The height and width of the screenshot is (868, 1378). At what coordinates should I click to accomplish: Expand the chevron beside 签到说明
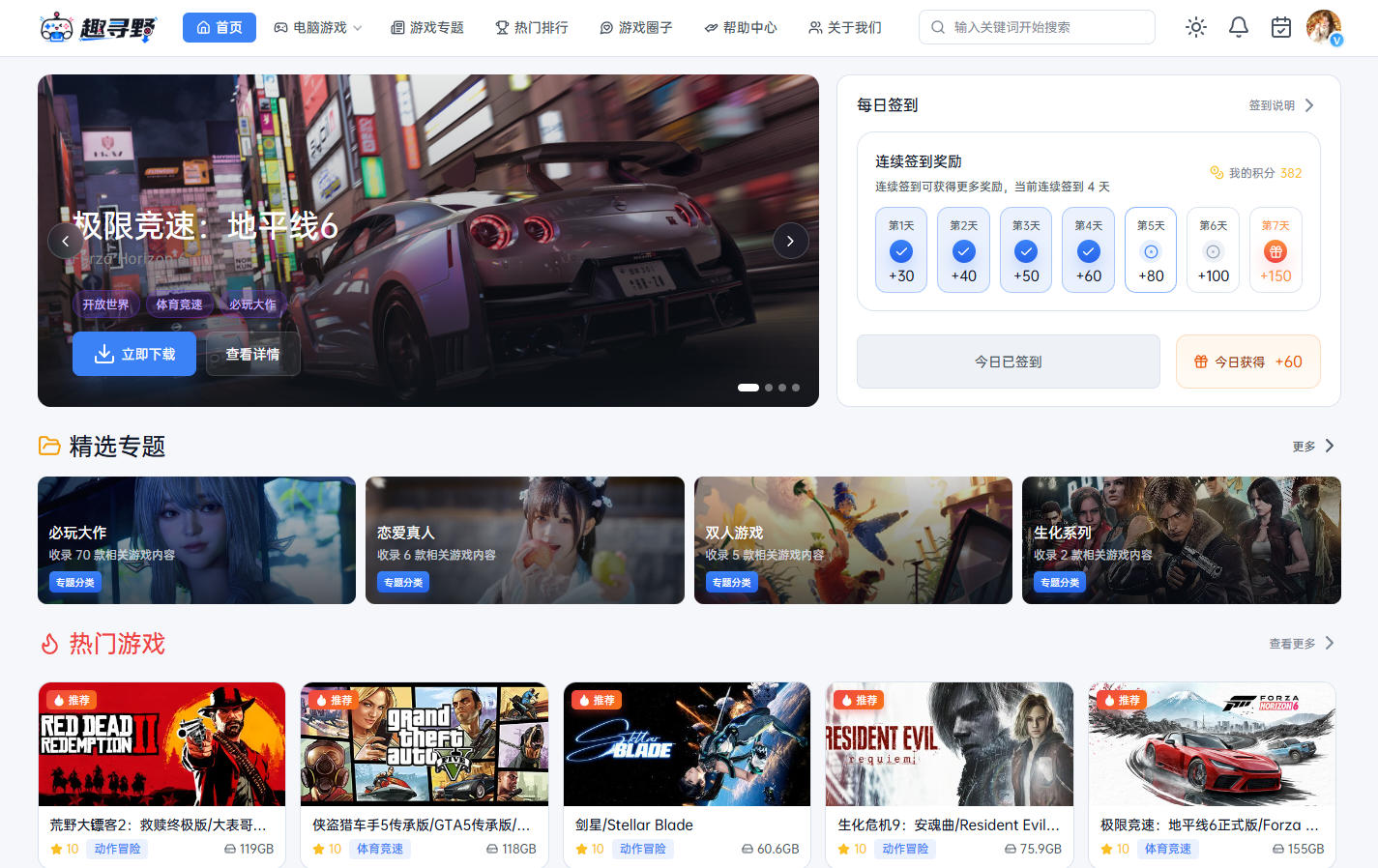[x=1309, y=105]
